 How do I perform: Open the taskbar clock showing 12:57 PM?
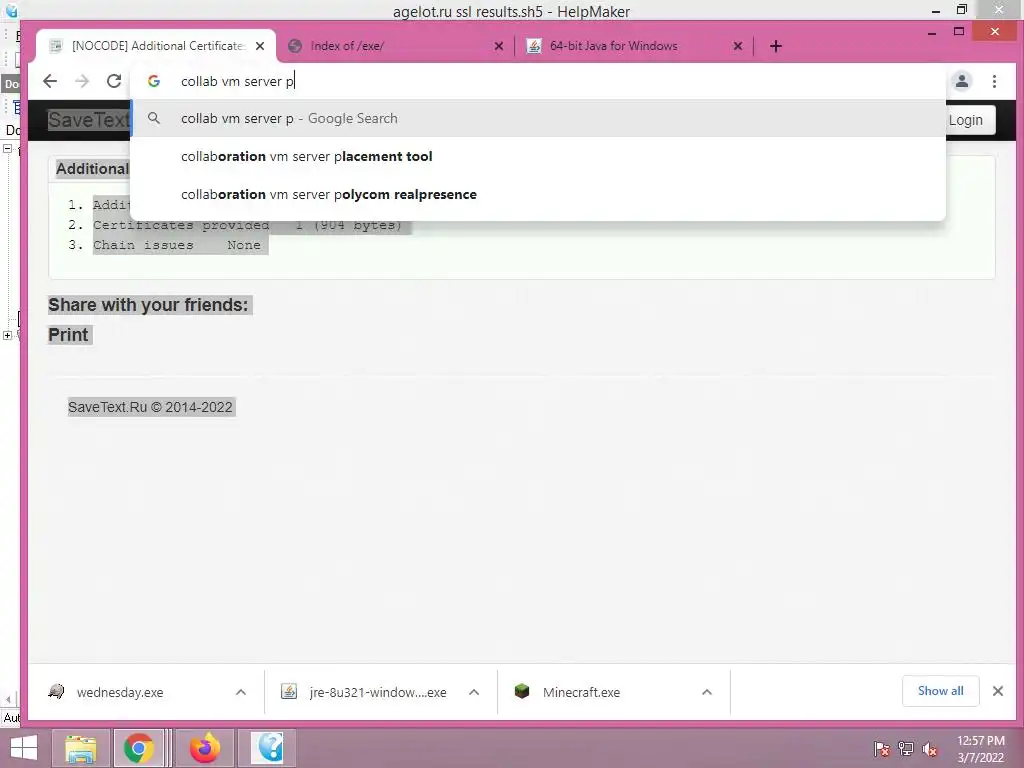980,749
